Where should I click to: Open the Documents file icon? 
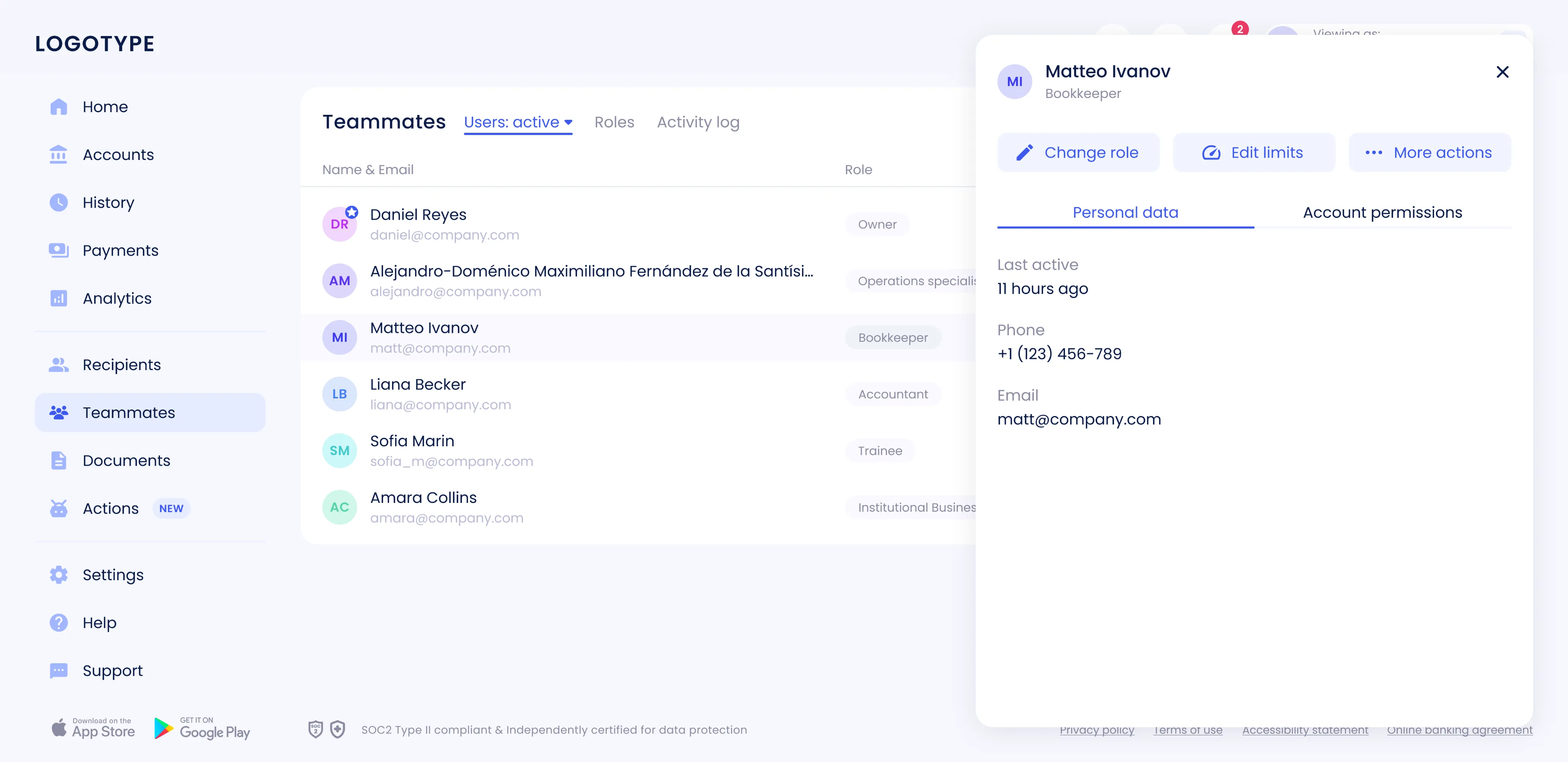pos(59,461)
